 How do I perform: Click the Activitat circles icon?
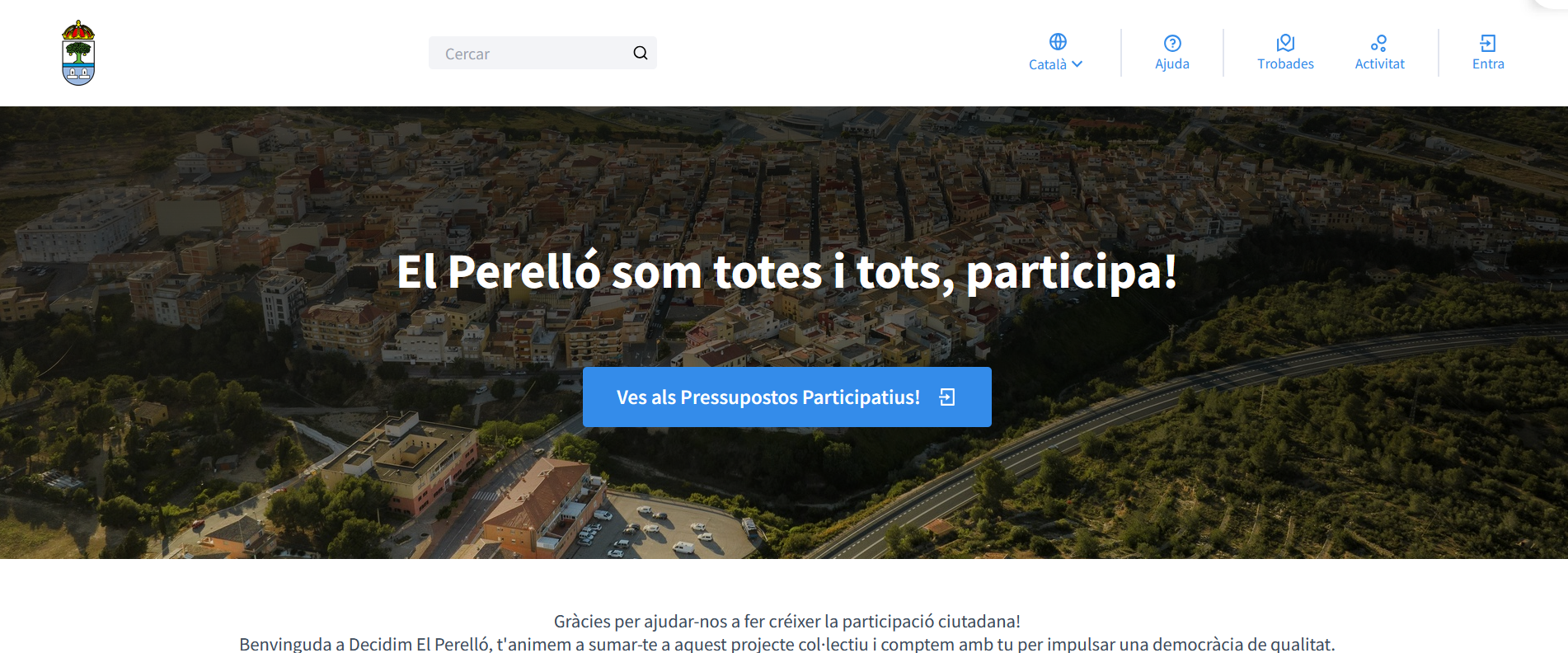1379,43
